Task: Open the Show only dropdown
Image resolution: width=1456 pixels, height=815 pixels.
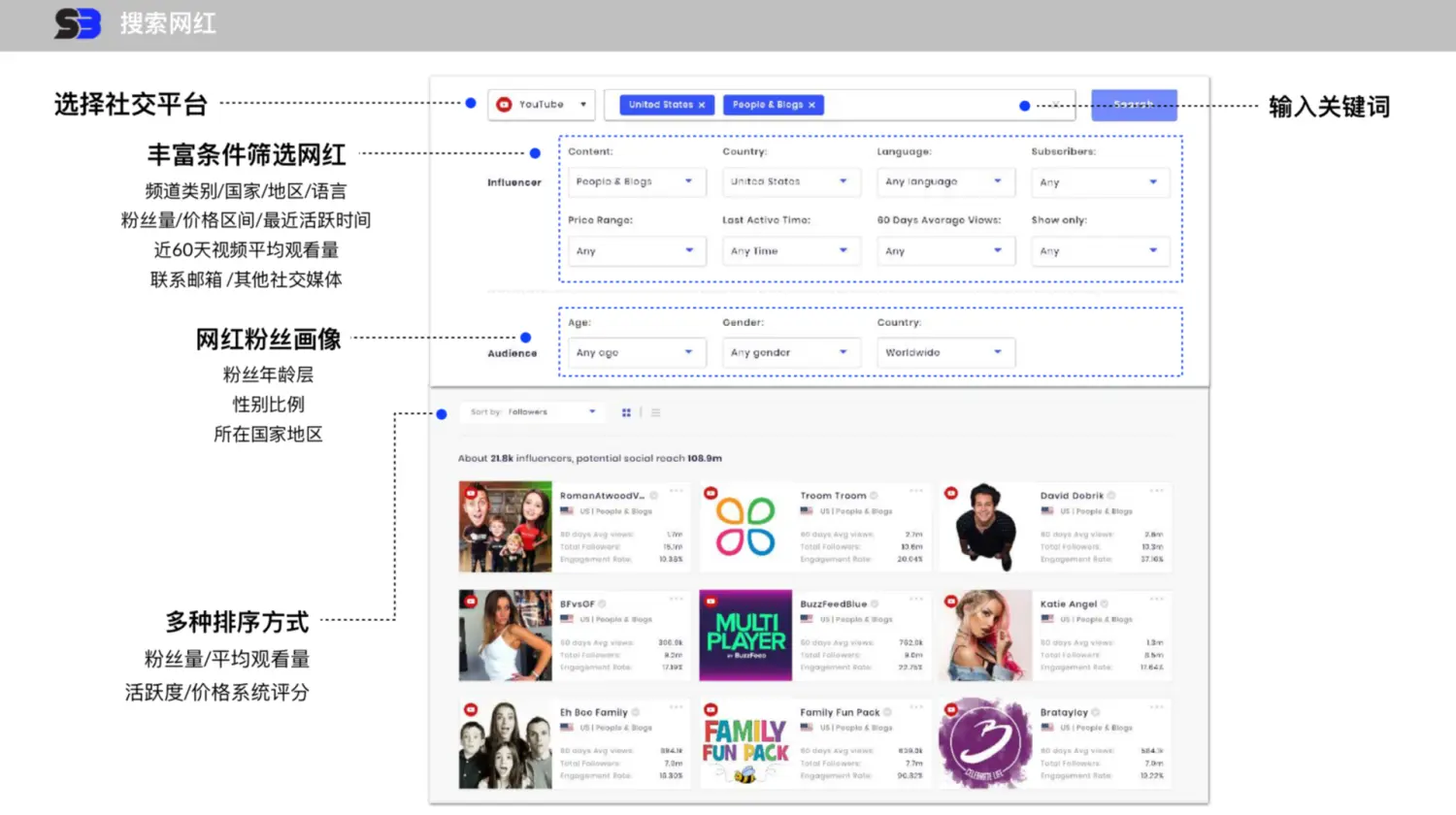Action: coord(1100,250)
